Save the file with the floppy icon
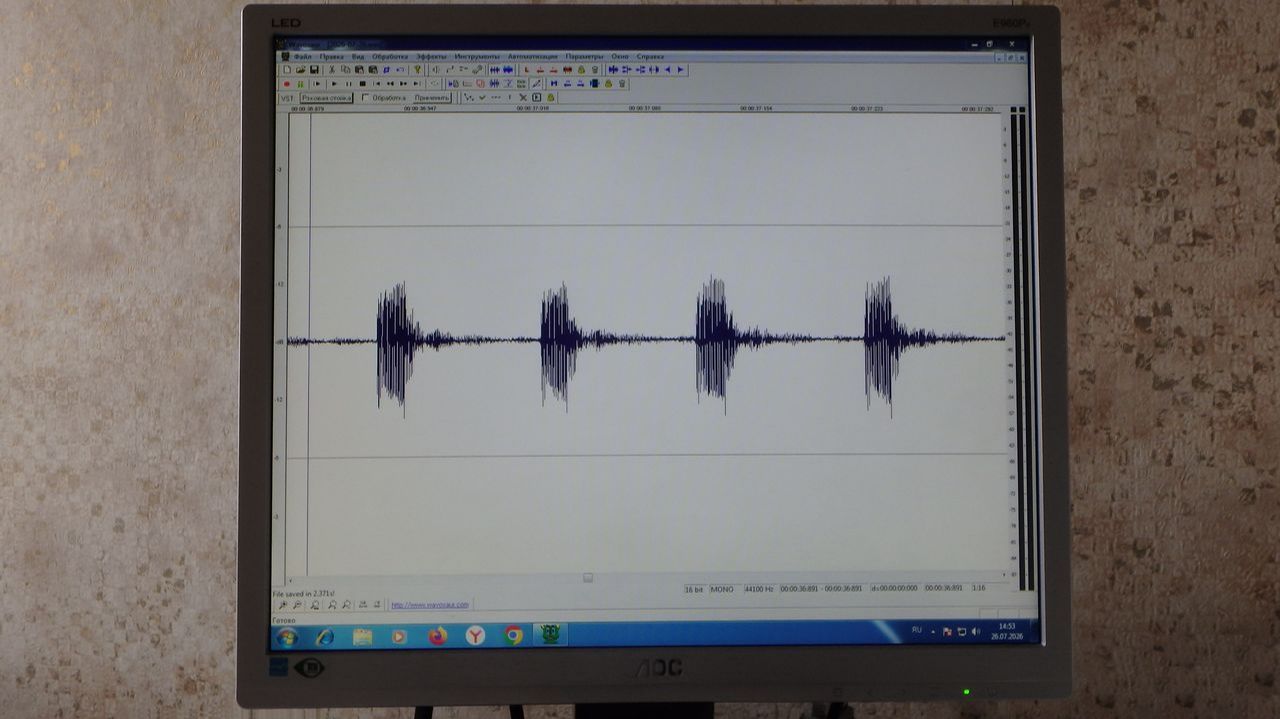This screenshot has width=1280, height=719. click(314, 69)
